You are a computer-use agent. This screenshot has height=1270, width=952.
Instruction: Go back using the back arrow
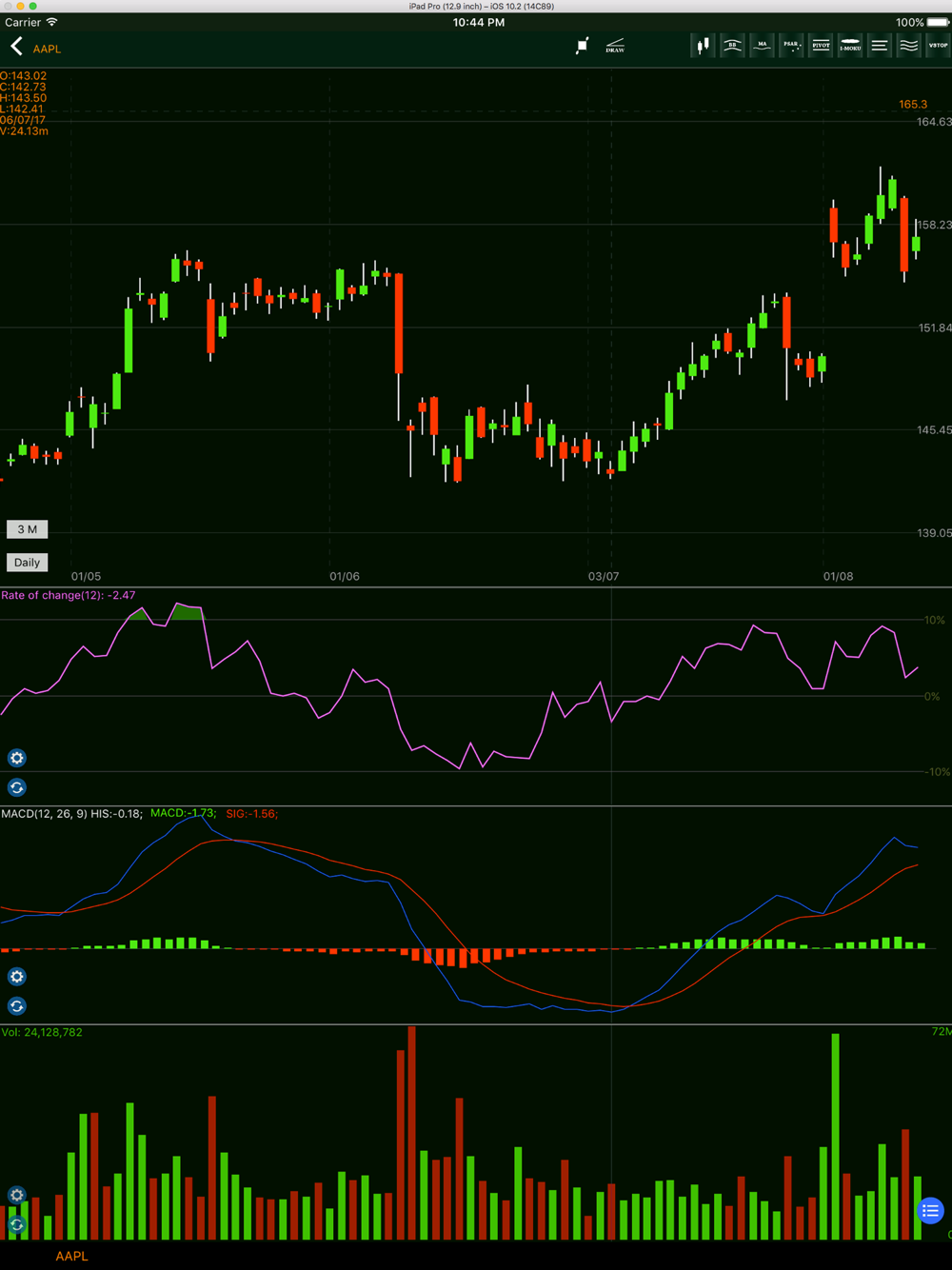click(16, 47)
